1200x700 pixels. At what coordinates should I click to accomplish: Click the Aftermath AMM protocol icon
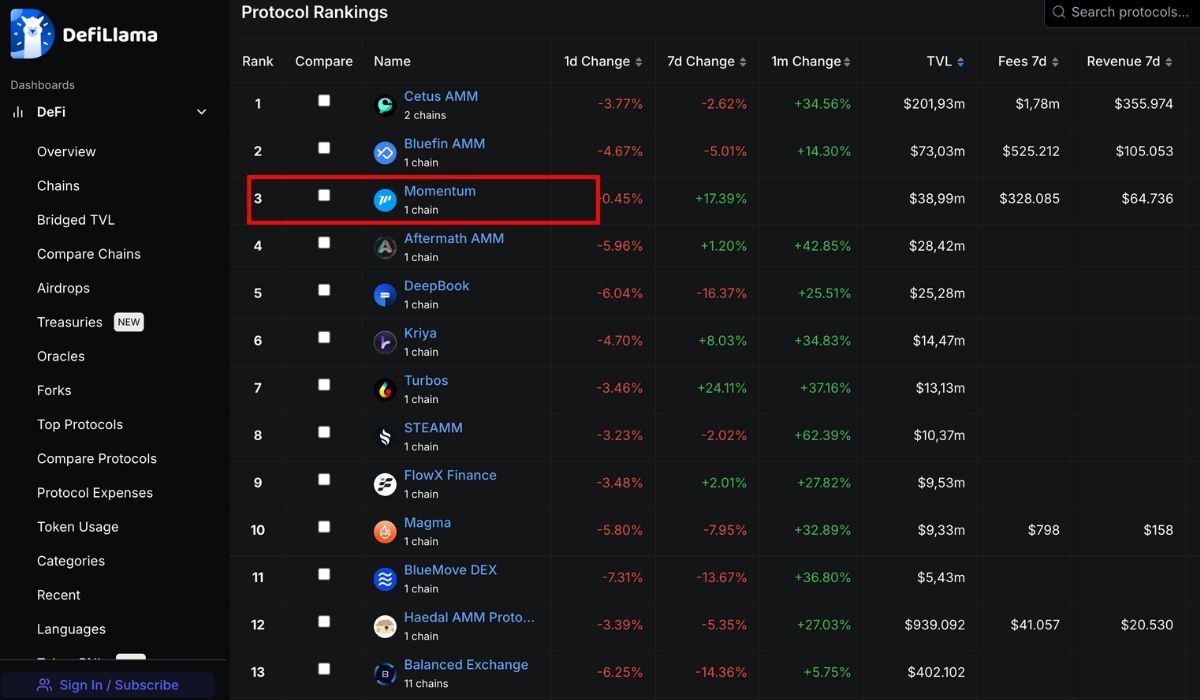click(x=385, y=247)
